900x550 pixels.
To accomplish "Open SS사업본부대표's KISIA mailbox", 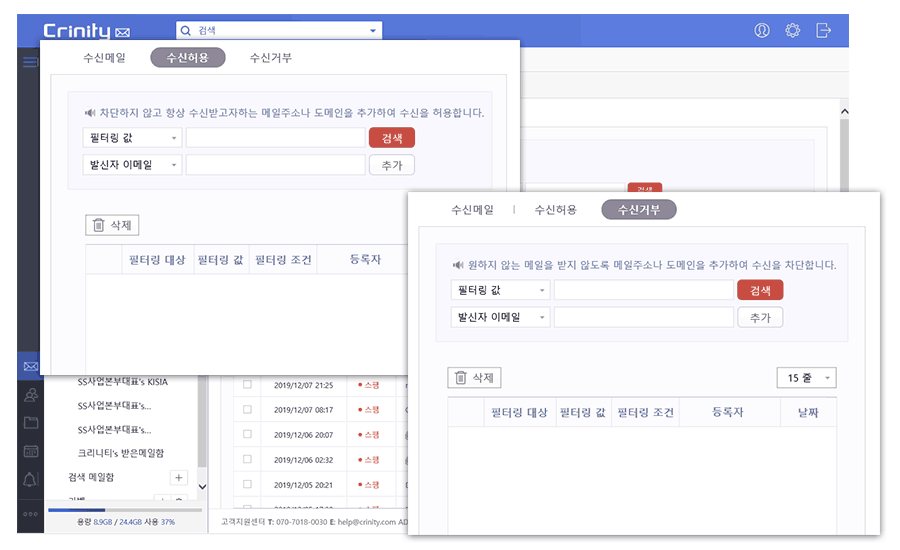I will pyautogui.click(x=123, y=382).
